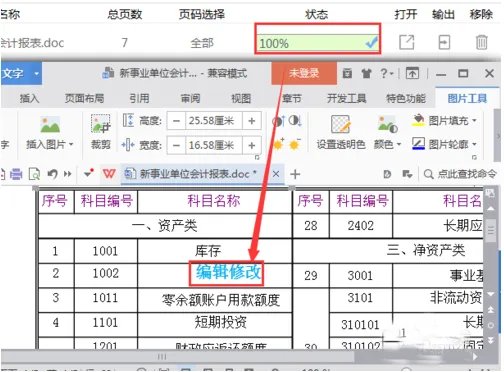504x372 pixels.
Task: Undo the last action with the arrow icon
Action: [x=52, y=174]
